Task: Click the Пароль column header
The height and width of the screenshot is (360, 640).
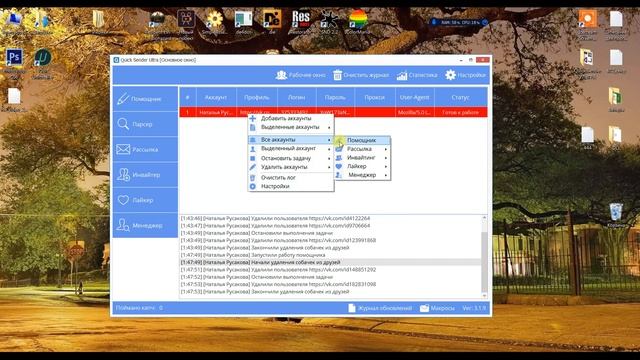Action: click(335, 97)
